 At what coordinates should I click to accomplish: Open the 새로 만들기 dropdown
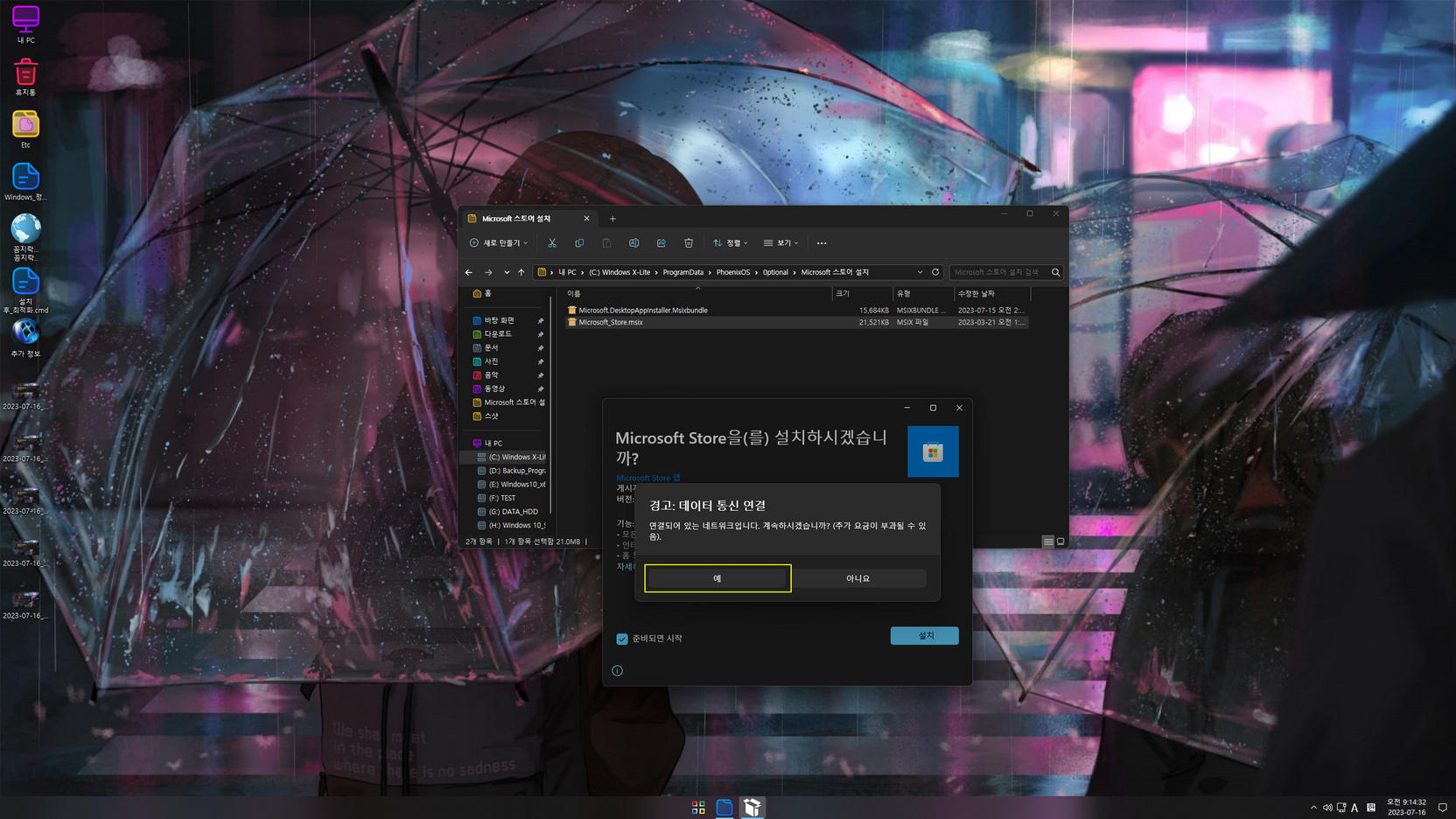coord(499,243)
